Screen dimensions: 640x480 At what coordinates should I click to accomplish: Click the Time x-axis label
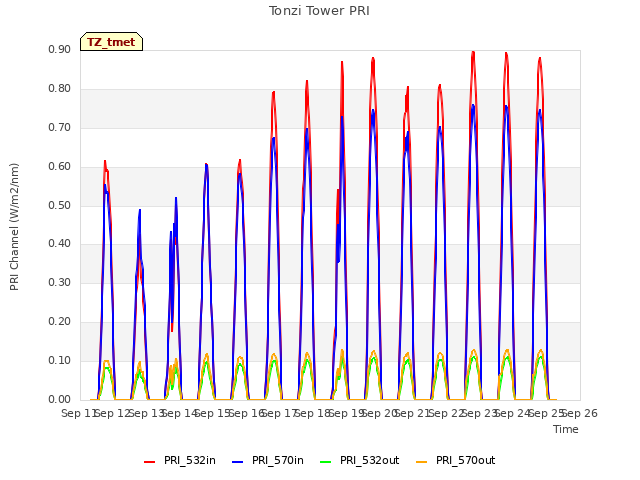pyautogui.click(x=566, y=429)
